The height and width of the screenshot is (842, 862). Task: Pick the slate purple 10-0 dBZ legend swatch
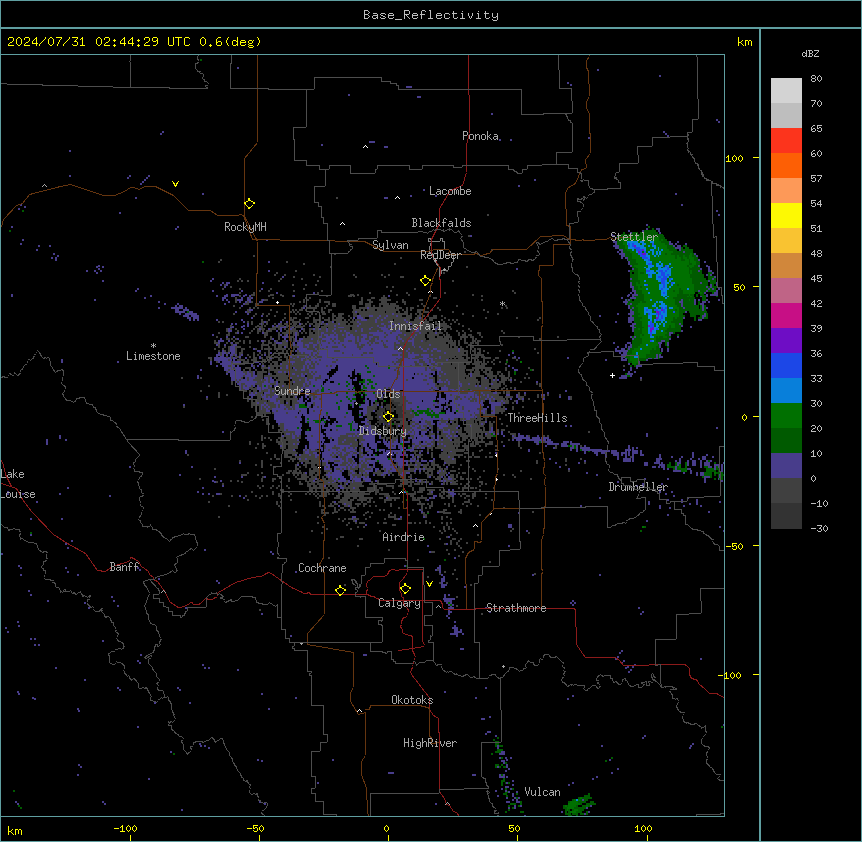coord(786,466)
